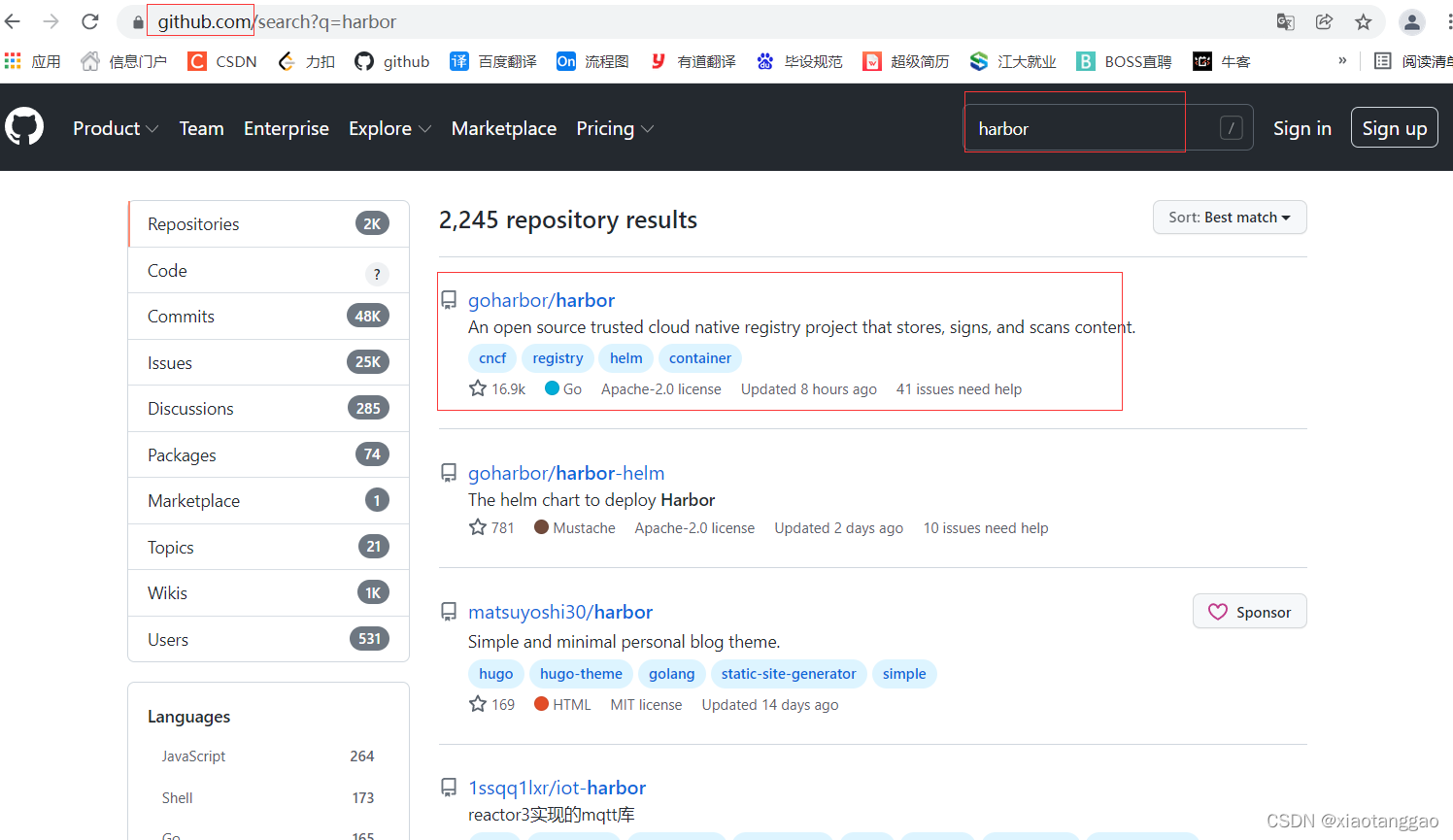Open the reading list icon

point(1382,61)
